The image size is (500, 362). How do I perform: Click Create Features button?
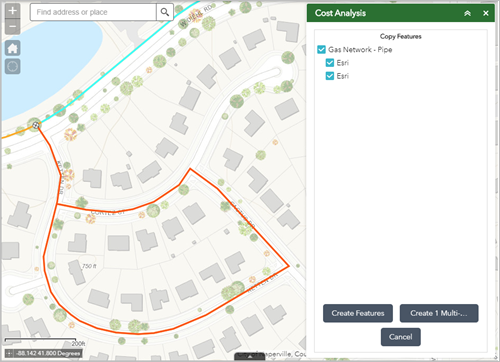358,313
